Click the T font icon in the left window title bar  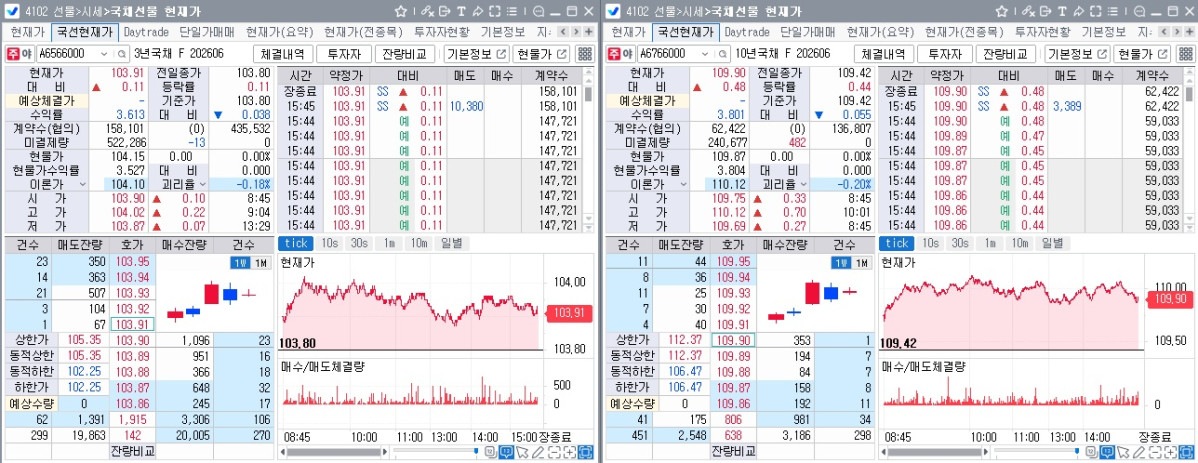(x=461, y=11)
